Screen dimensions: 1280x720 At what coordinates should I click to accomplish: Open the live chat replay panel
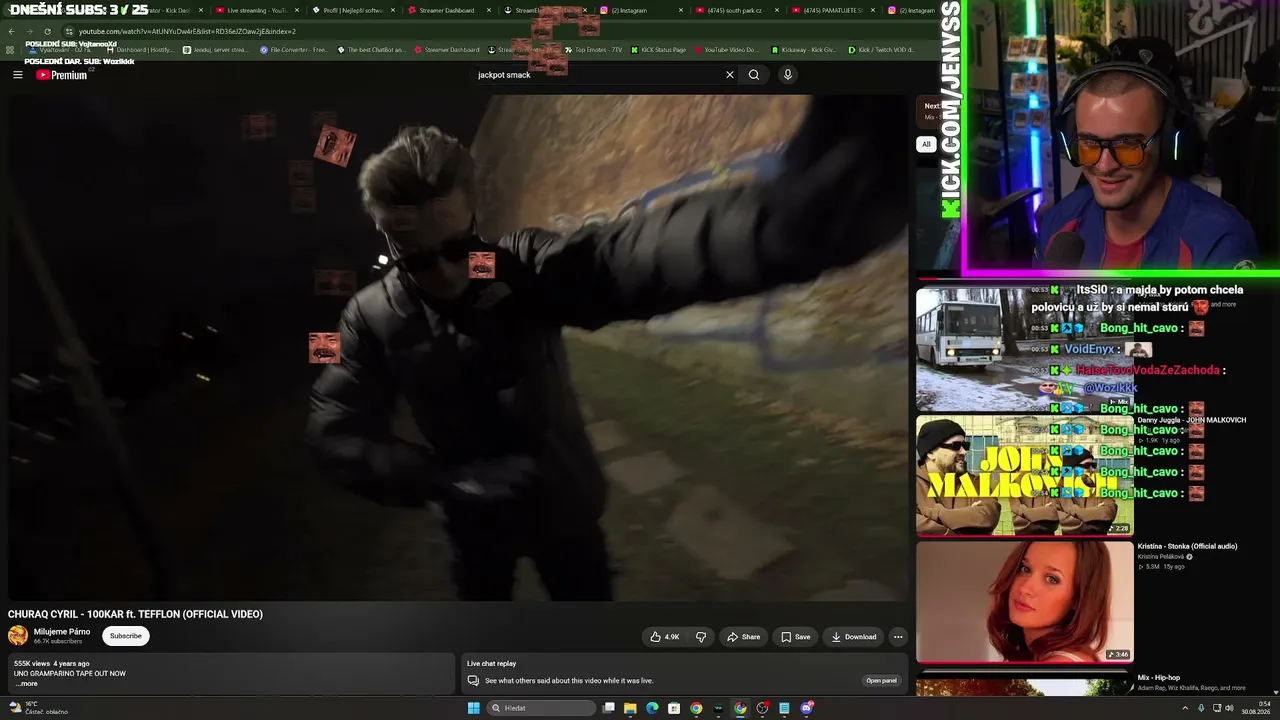point(881,681)
